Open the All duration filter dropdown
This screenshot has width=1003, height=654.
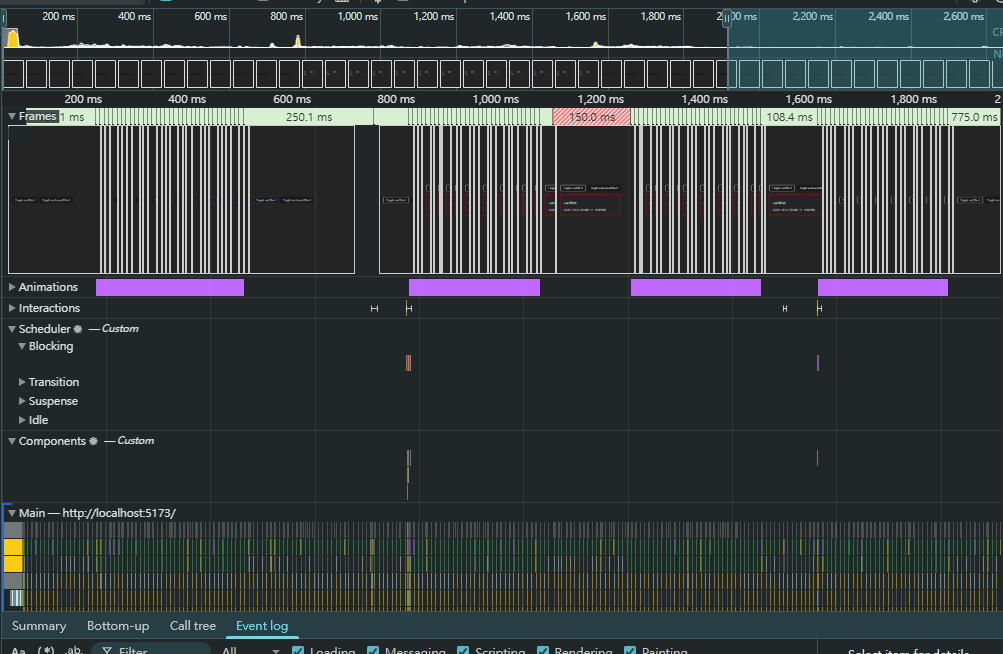click(250, 651)
